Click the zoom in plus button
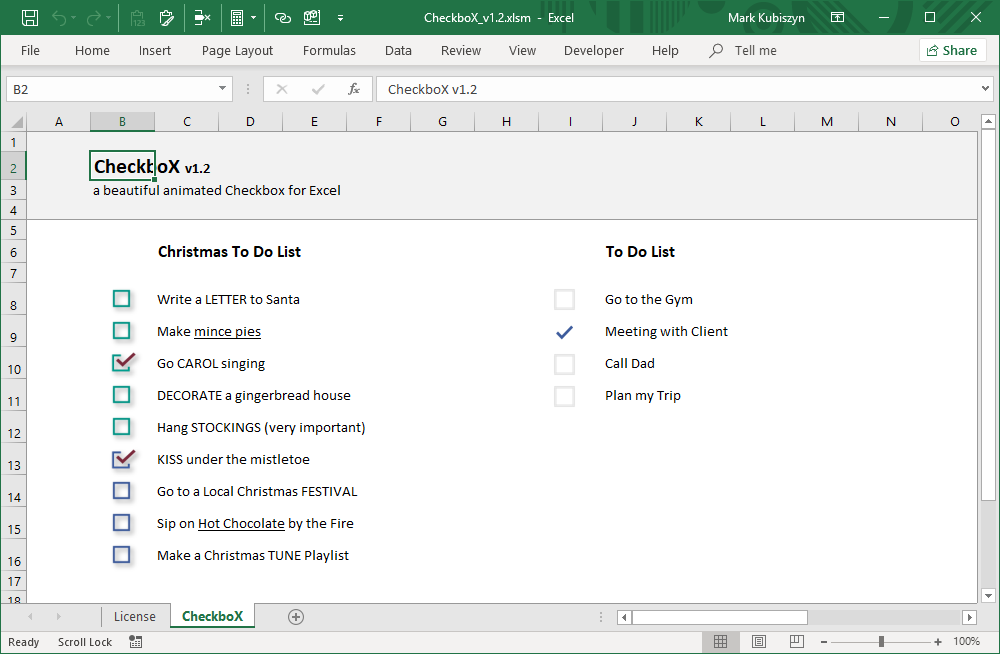The height and width of the screenshot is (654, 1000). point(938,642)
